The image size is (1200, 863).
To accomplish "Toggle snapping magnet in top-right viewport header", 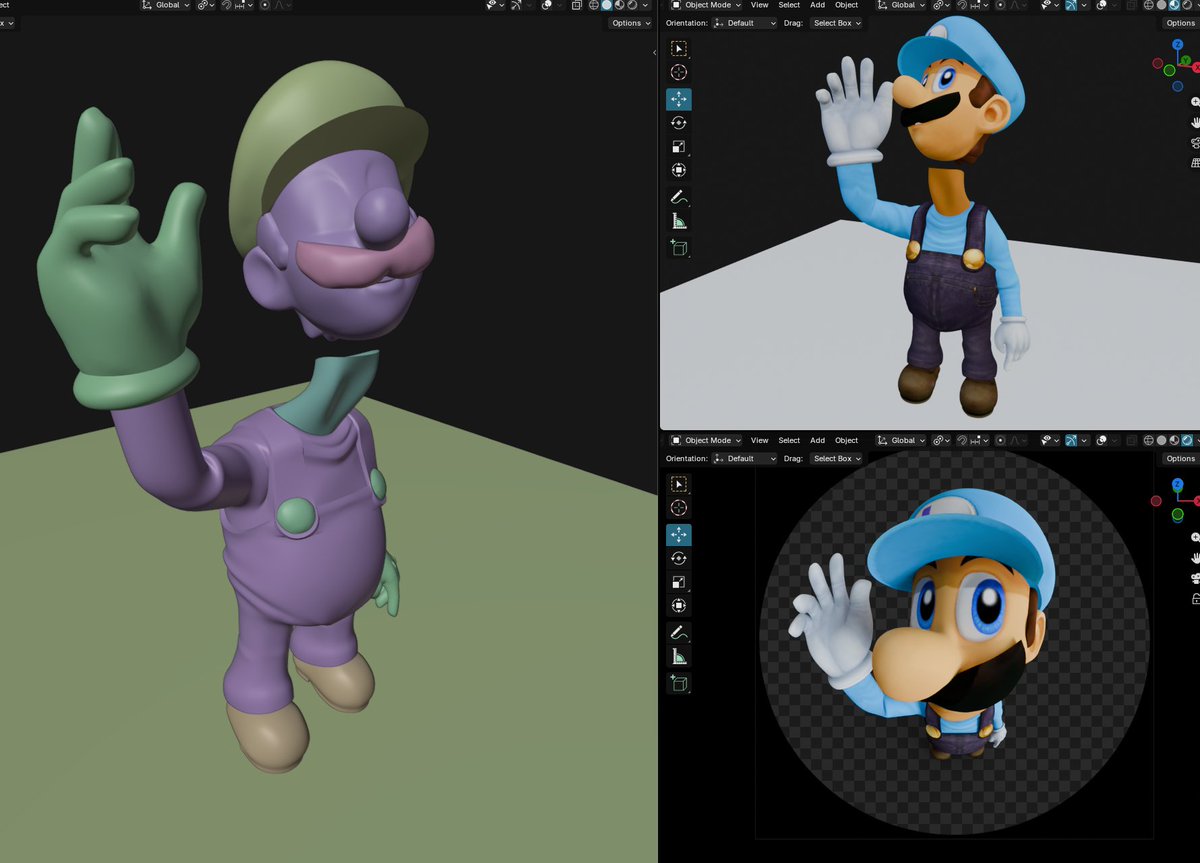I will [x=962, y=5].
